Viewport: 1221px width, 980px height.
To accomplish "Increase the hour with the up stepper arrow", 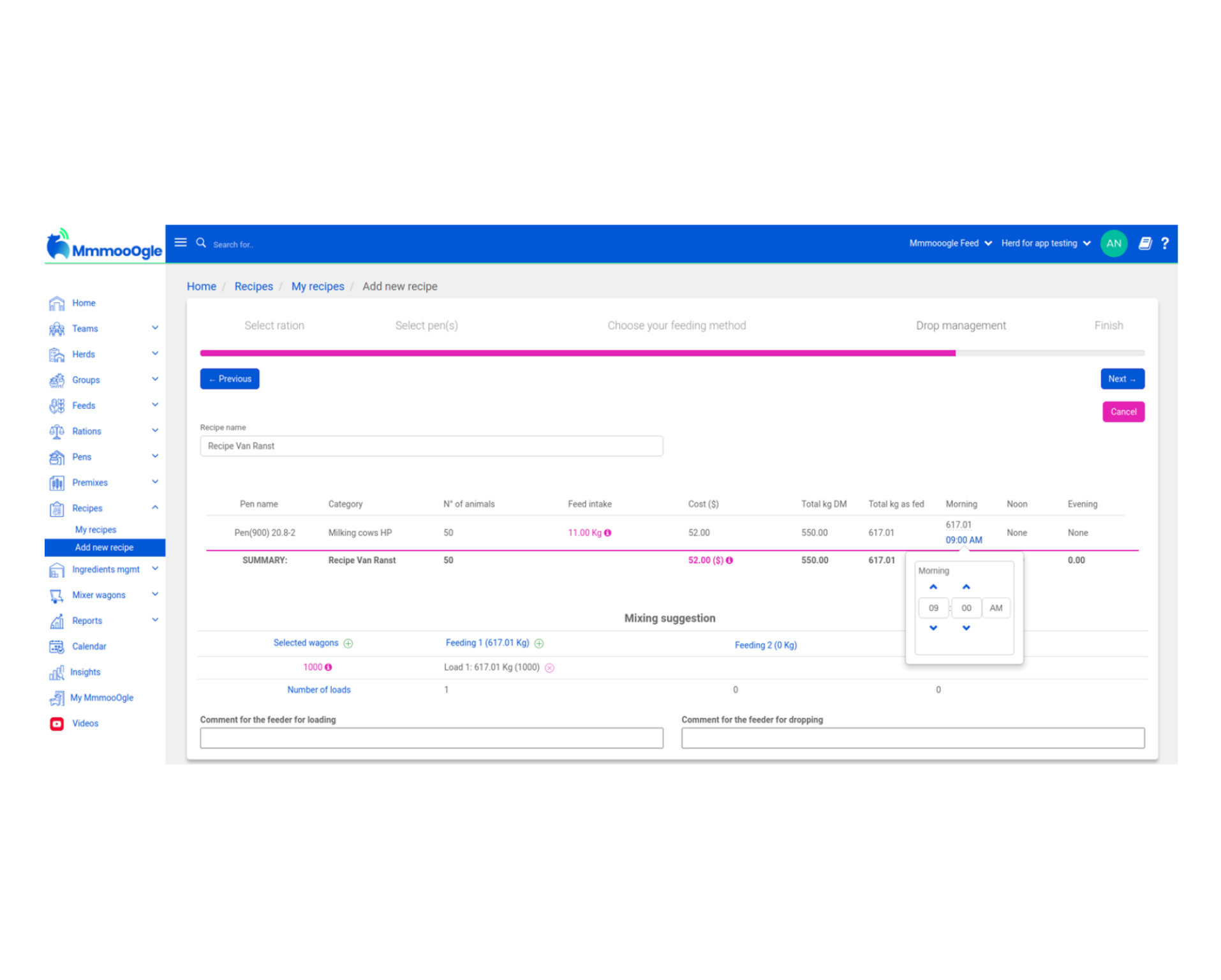I will [933, 586].
